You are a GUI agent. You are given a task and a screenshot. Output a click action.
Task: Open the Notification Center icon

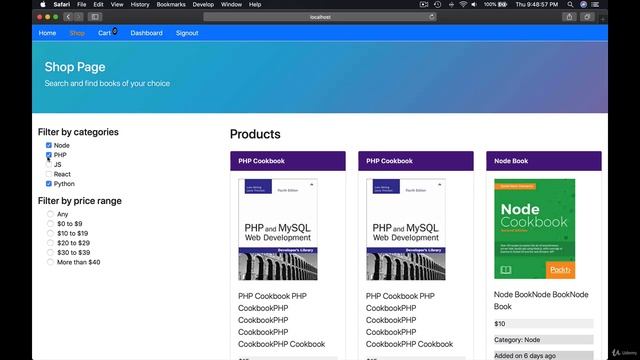tap(596, 4)
